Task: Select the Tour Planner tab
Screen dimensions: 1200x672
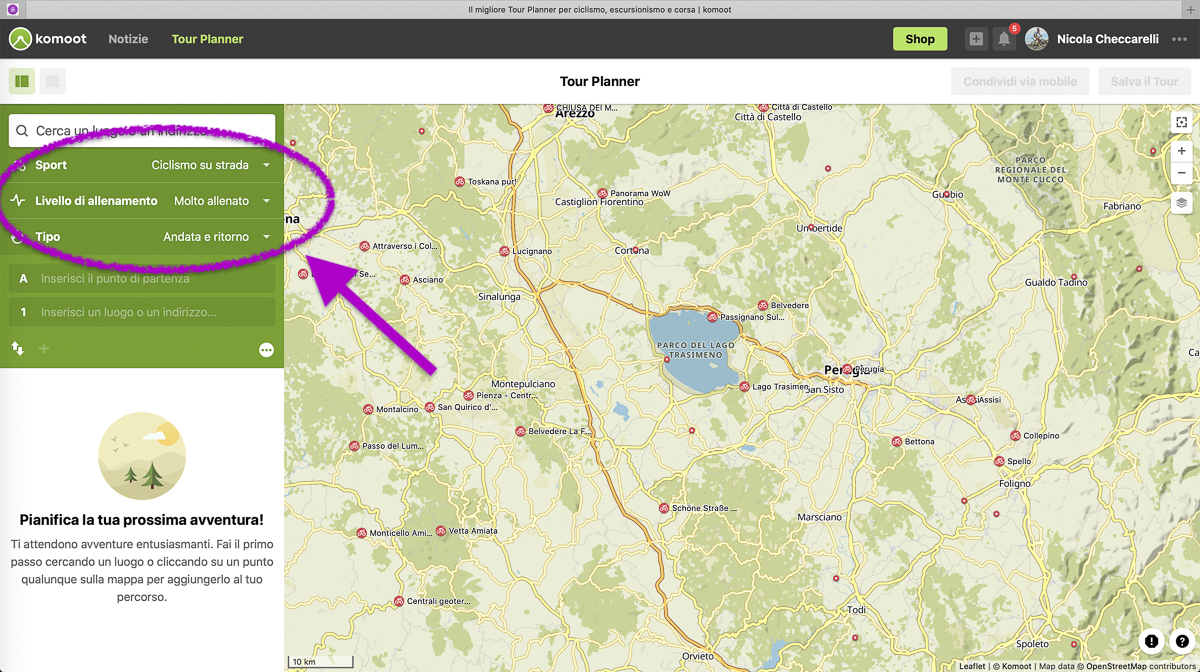Action: (x=207, y=39)
